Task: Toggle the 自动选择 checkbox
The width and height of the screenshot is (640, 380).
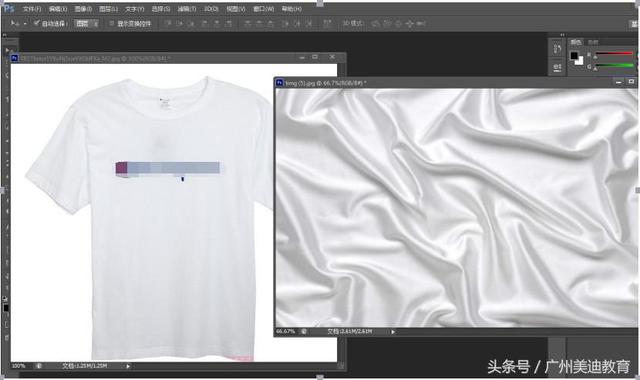Action: (x=37, y=23)
